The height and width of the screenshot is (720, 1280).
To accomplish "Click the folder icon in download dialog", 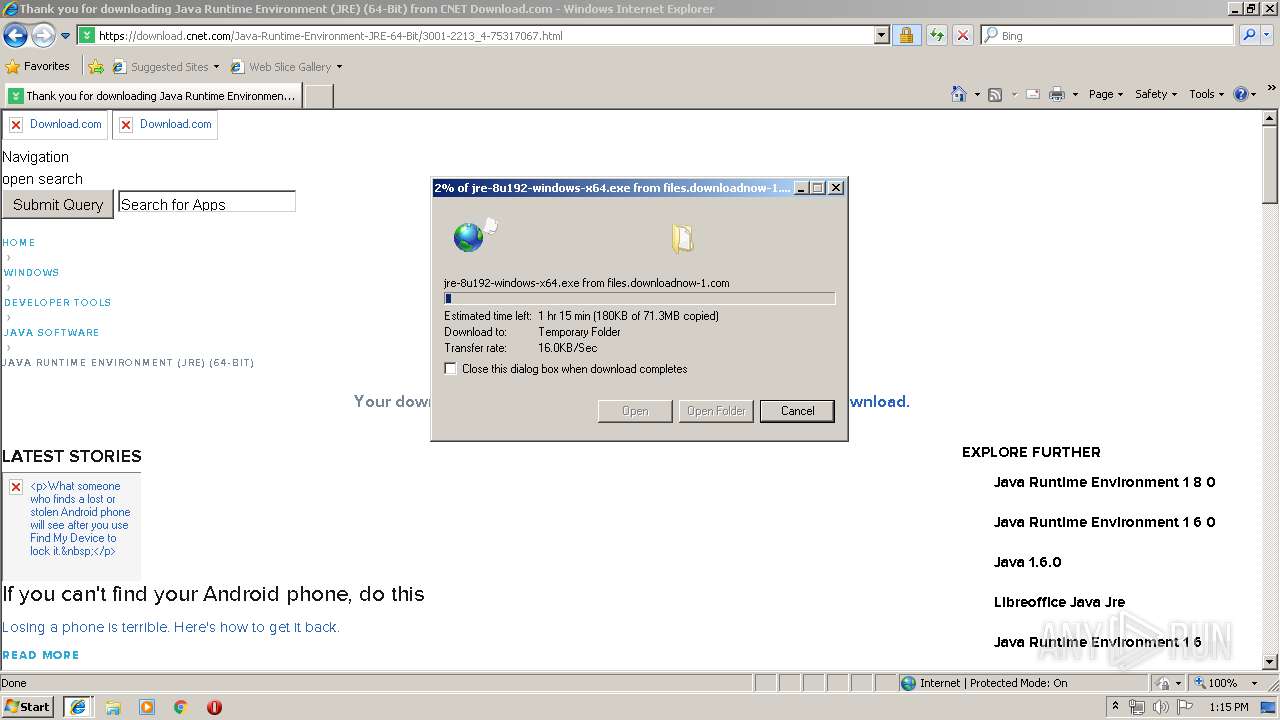I will coord(683,238).
